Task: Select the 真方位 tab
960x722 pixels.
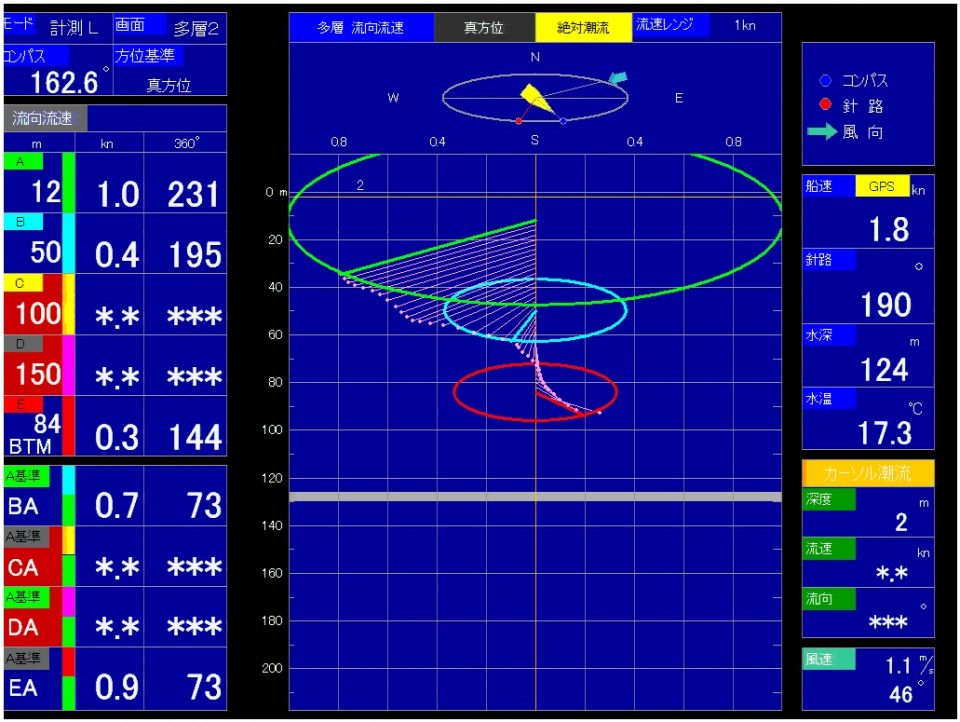Action: 484,27
